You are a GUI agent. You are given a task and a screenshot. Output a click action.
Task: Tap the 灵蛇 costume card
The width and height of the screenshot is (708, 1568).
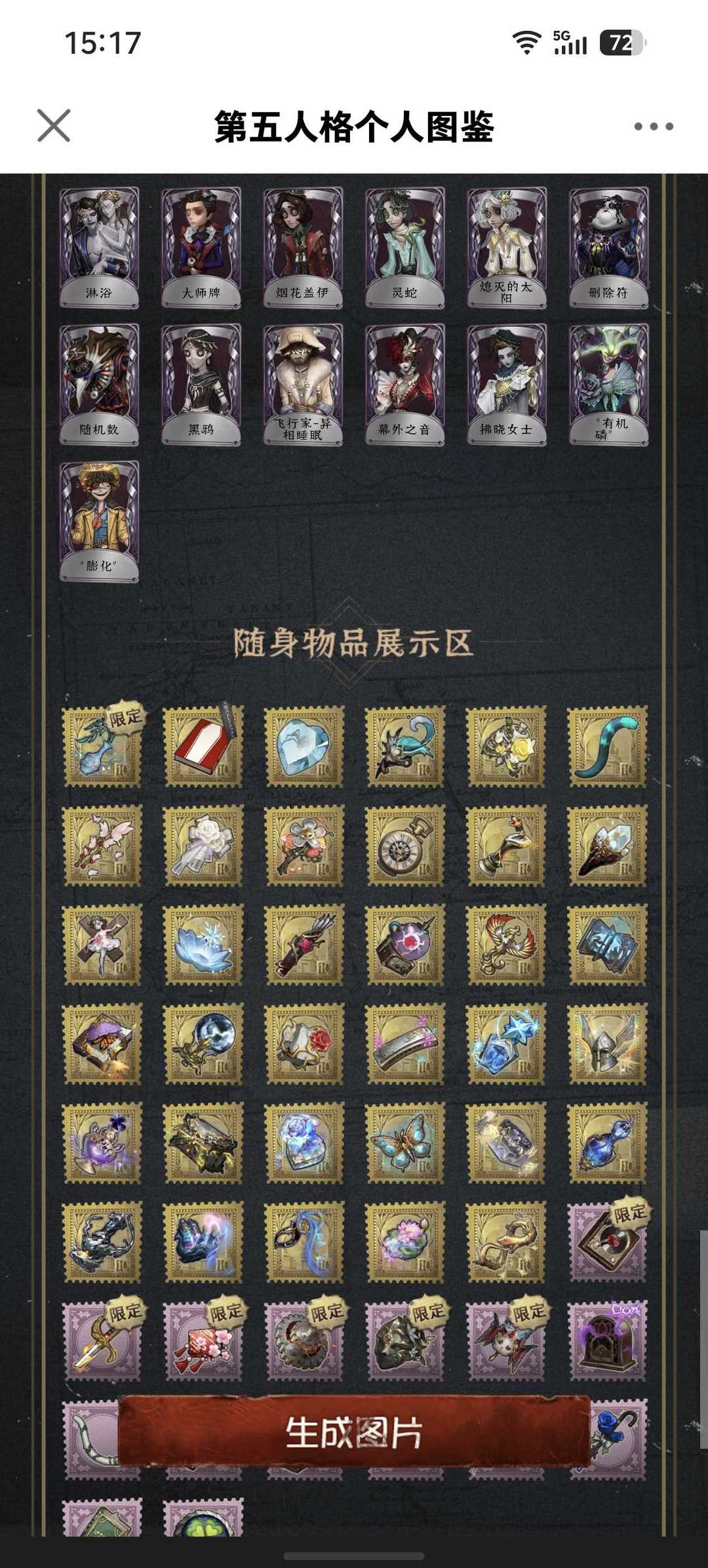click(x=404, y=248)
